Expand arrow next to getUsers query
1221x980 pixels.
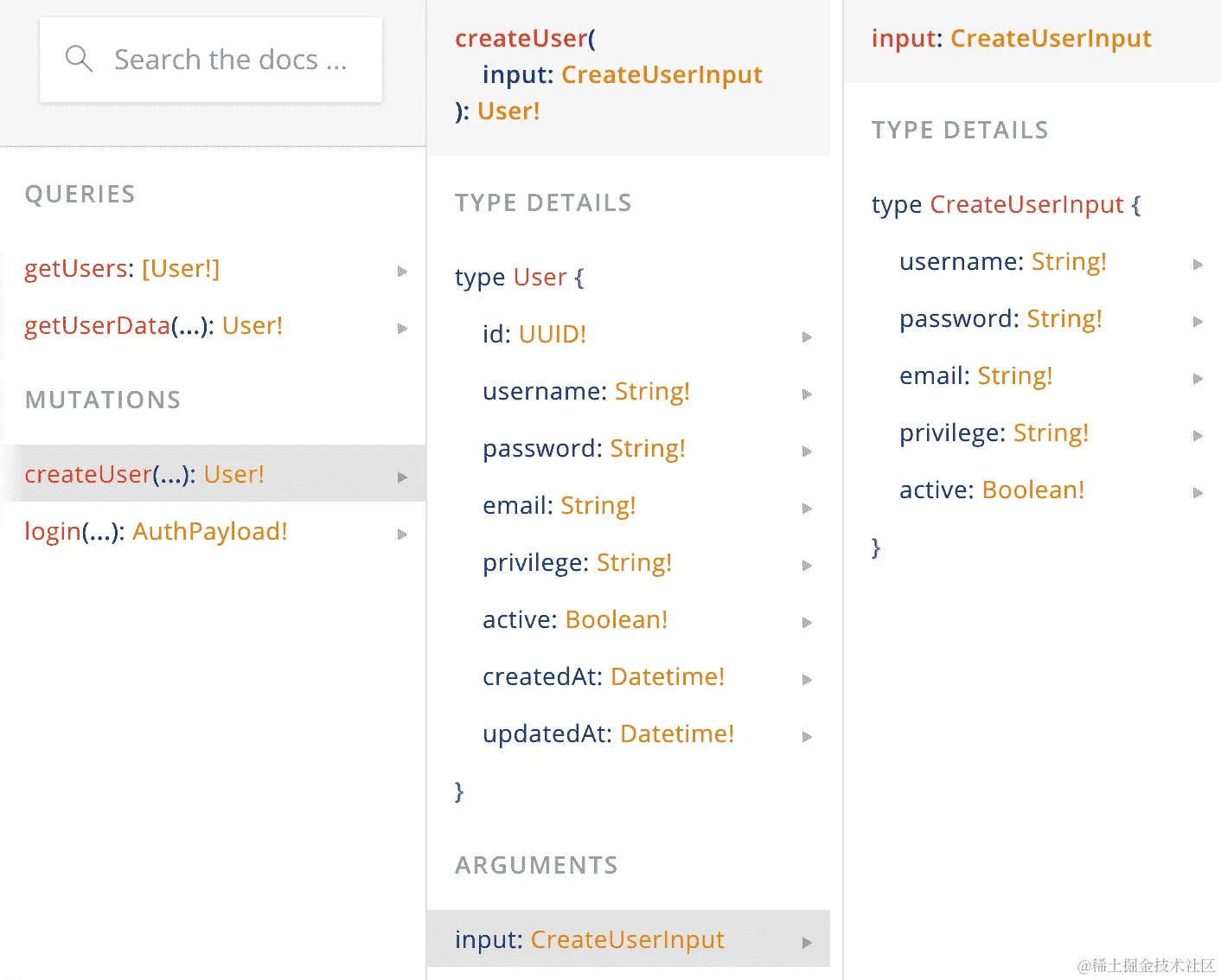coord(402,272)
